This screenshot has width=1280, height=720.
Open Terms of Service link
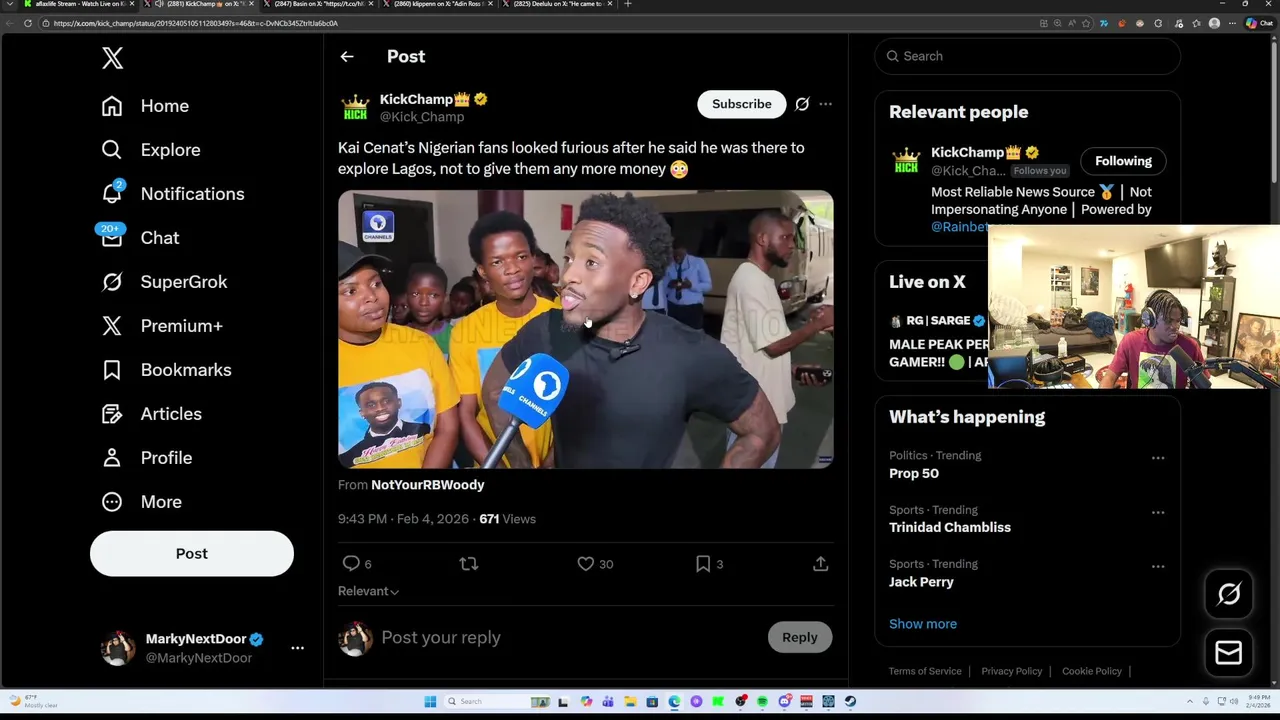925,671
